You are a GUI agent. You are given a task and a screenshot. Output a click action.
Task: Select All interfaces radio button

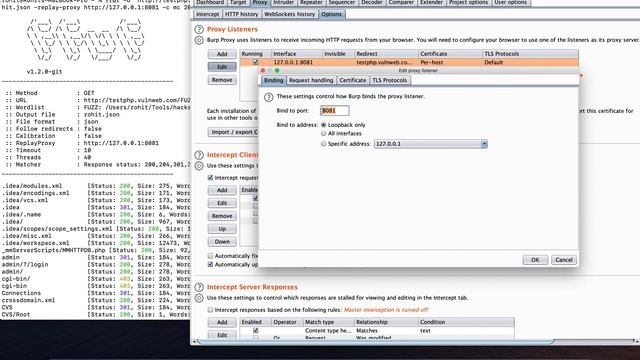[x=324, y=133]
